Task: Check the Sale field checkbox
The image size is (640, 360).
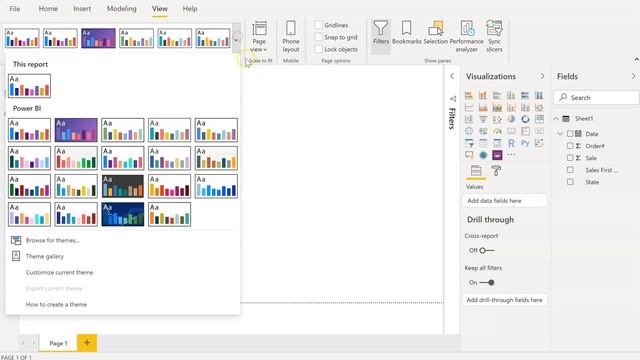Action: click(x=570, y=158)
